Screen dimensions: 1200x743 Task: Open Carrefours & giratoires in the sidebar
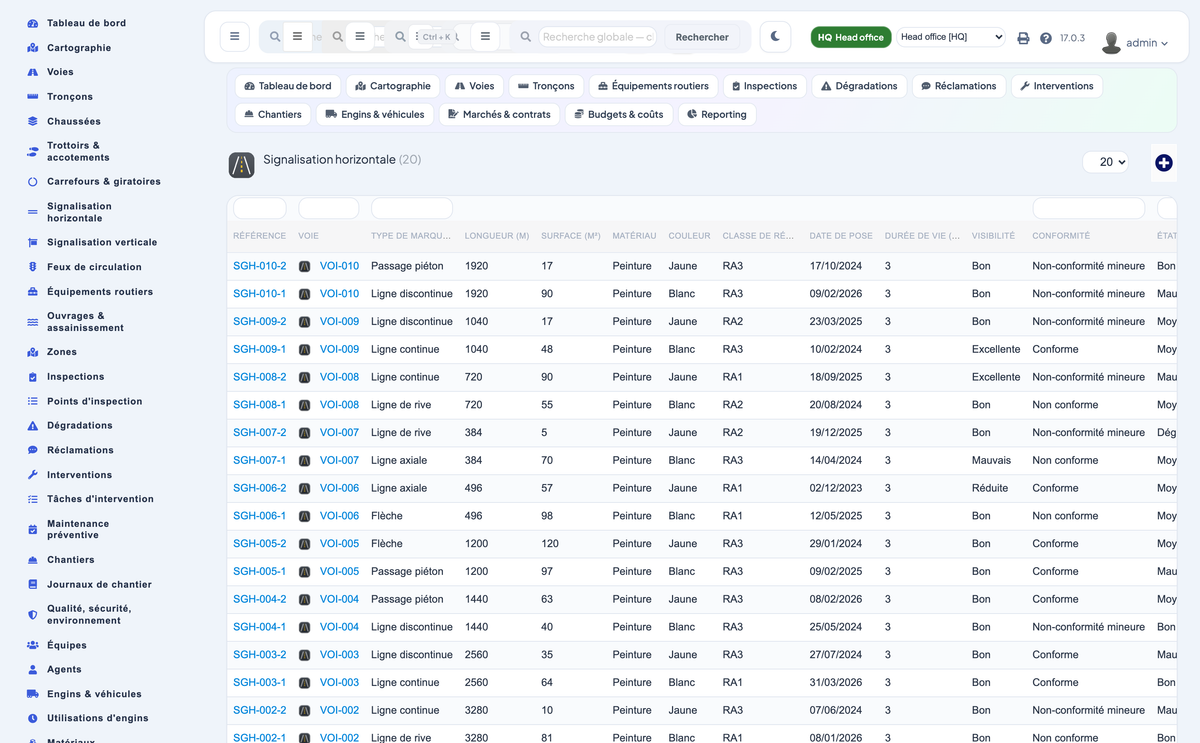104,182
